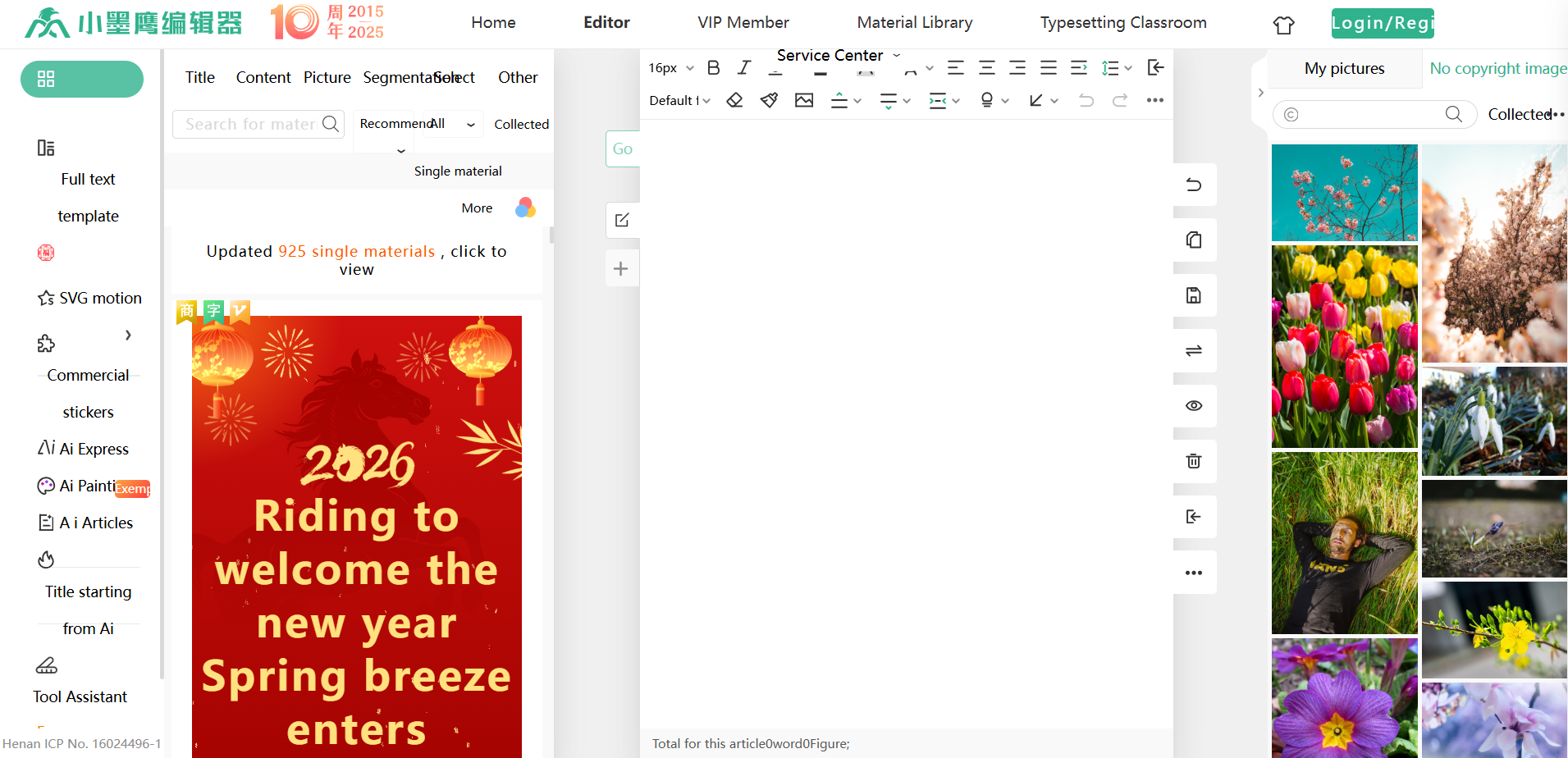Align text left
1568x758 pixels.
point(956,68)
